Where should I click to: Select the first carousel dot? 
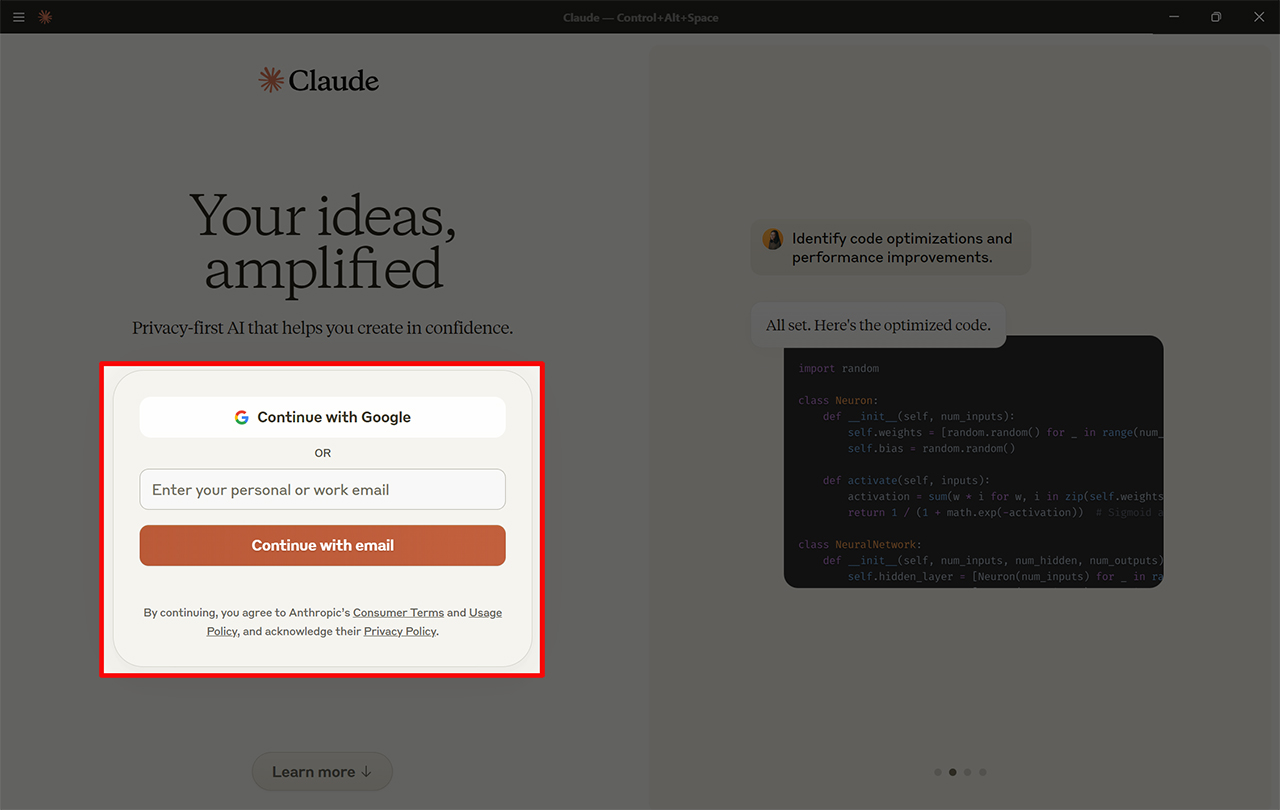pos(937,772)
